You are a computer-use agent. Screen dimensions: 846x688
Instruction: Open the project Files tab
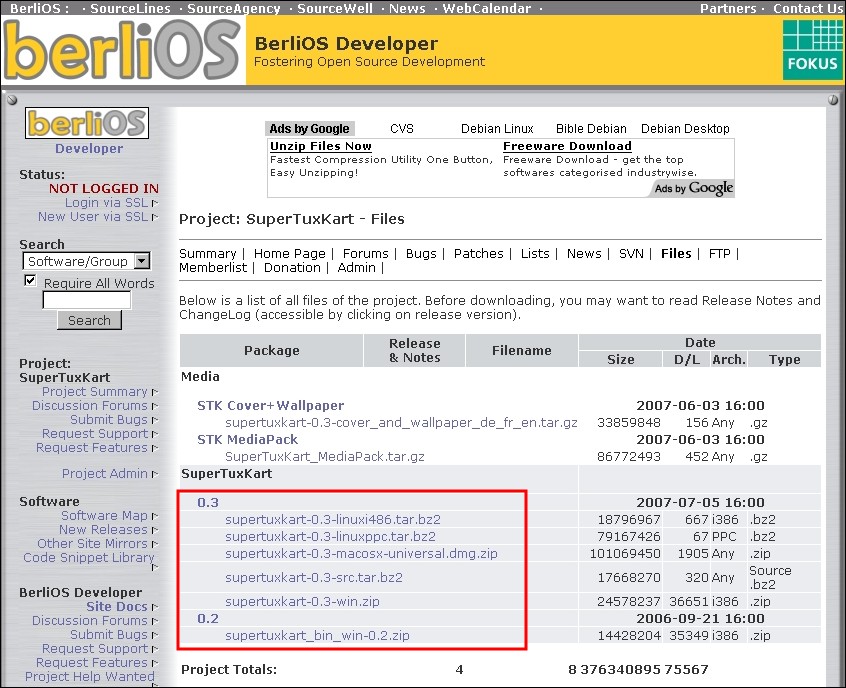coord(676,254)
